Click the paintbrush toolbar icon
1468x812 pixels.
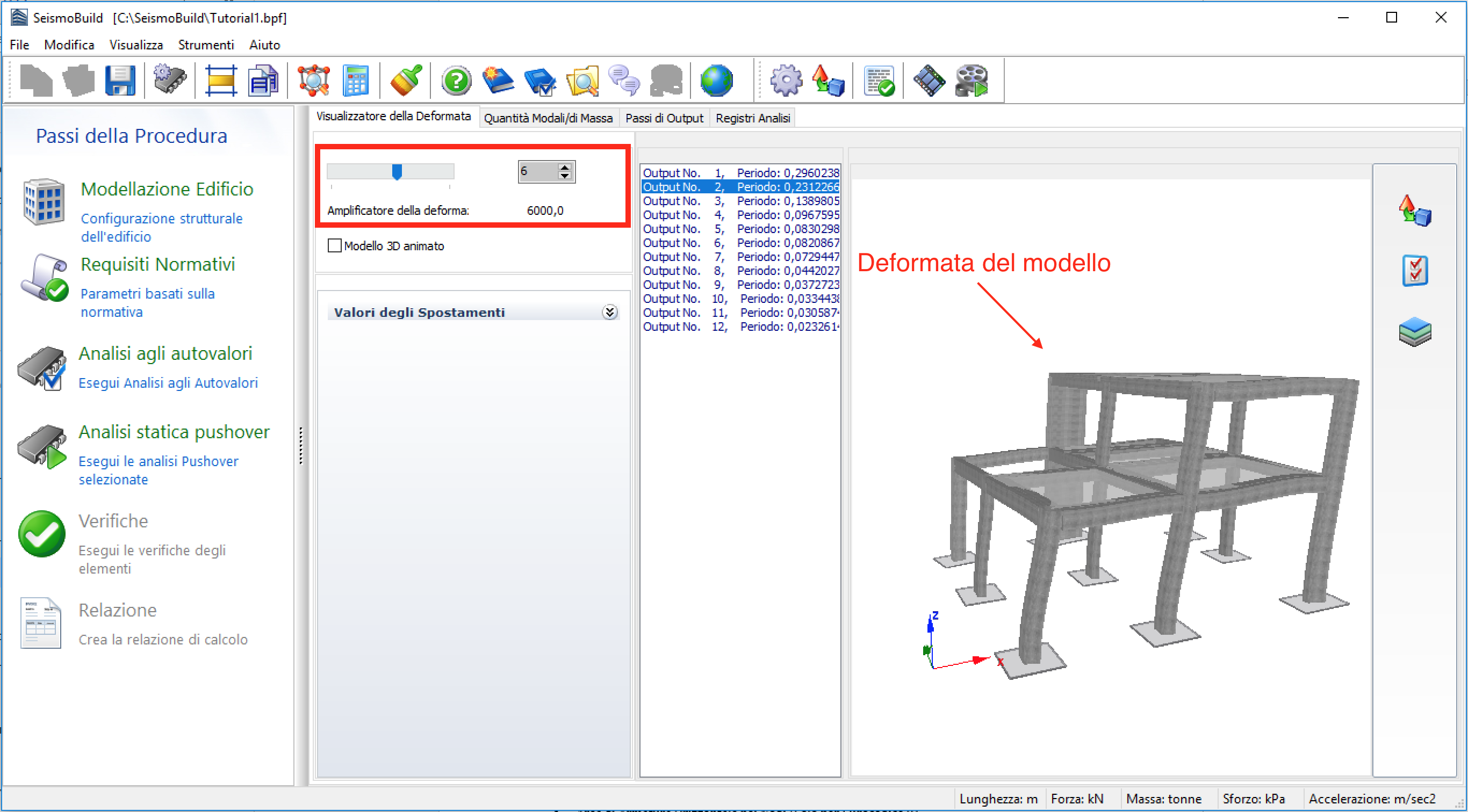(406, 81)
